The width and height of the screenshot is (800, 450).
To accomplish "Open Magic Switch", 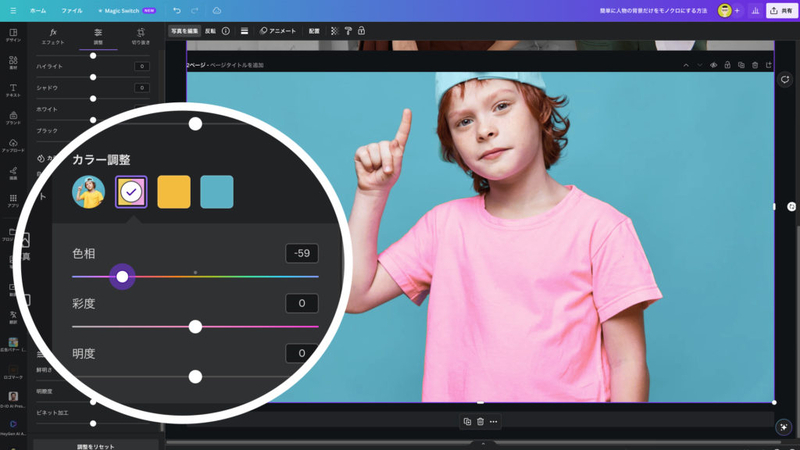I will click(x=127, y=10).
